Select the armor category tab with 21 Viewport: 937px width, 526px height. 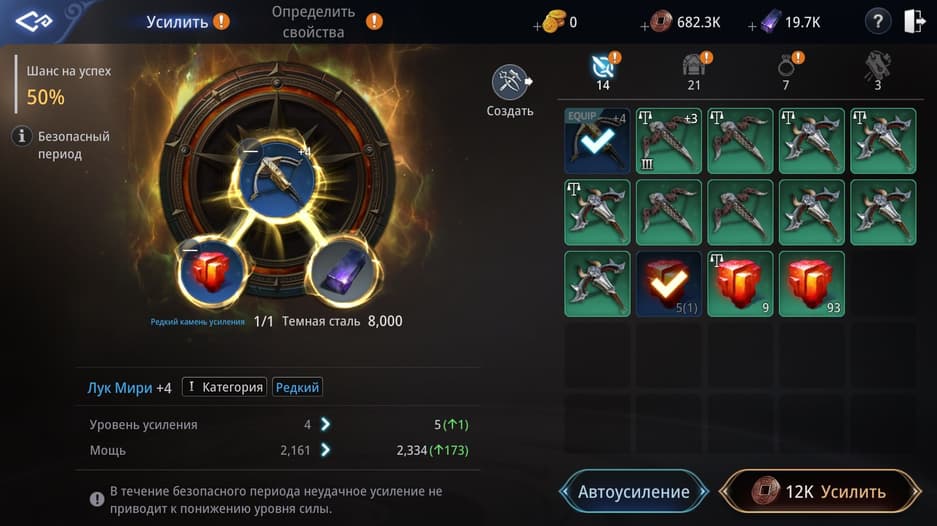click(694, 71)
